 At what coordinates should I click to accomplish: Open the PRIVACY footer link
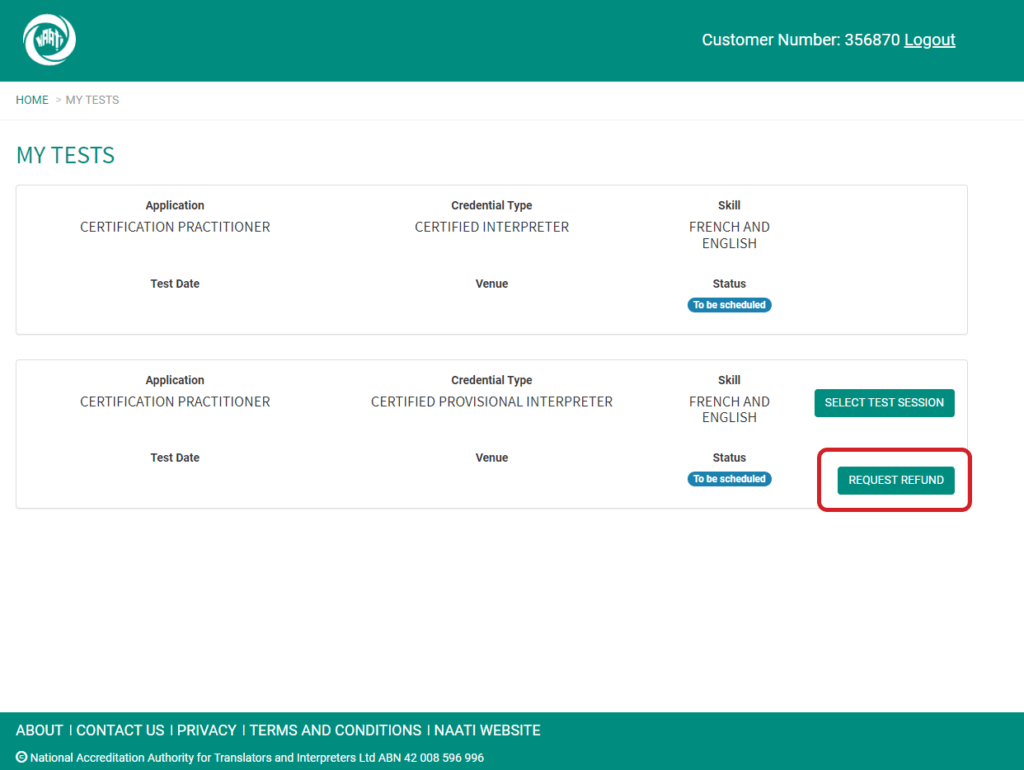[206, 730]
